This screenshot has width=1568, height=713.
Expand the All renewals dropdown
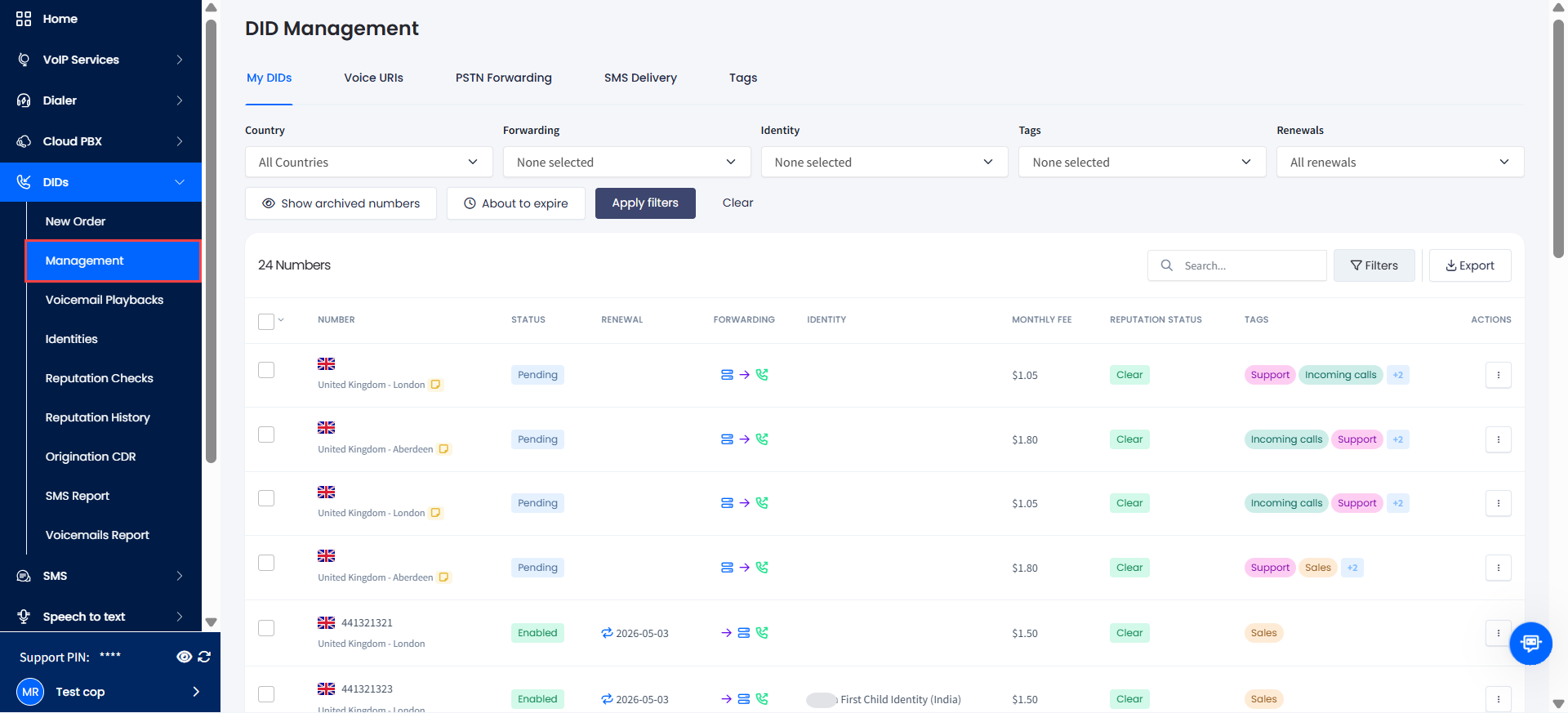tap(1400, 162)
